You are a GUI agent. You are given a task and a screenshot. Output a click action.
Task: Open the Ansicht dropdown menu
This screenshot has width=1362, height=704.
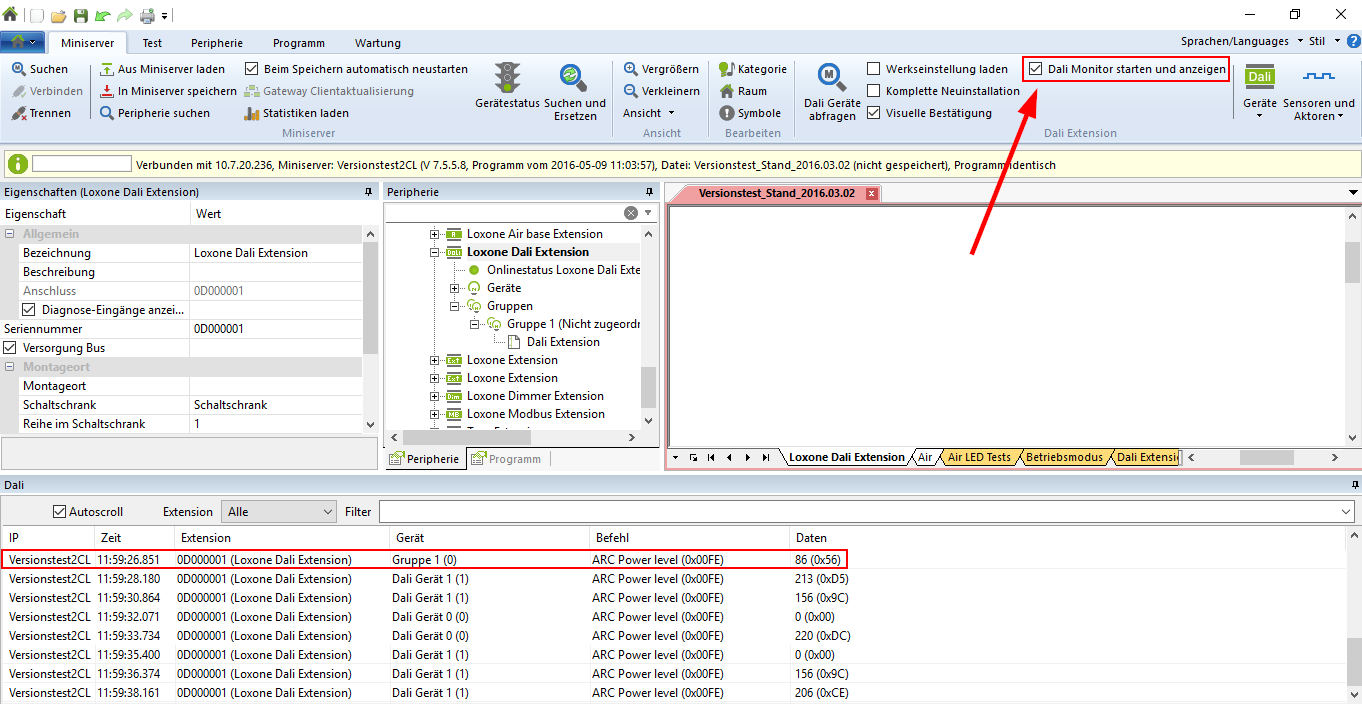click(648, 113)
